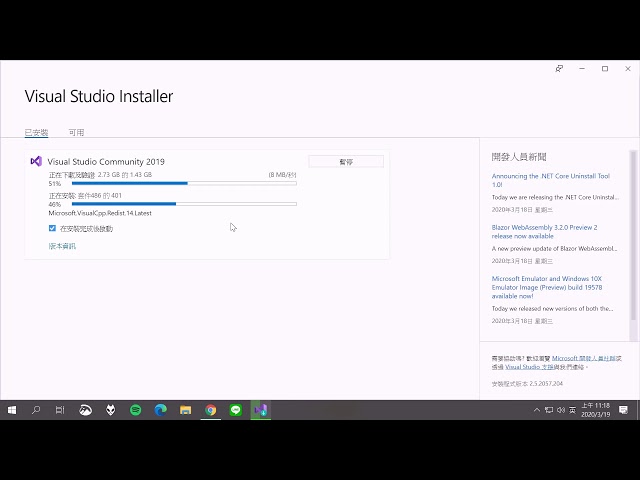Minimize the Visual Studio Installer window
Image resolution: width=640 pixels, height=480 pixels.
pyautogui.click(x=582, y=69)
